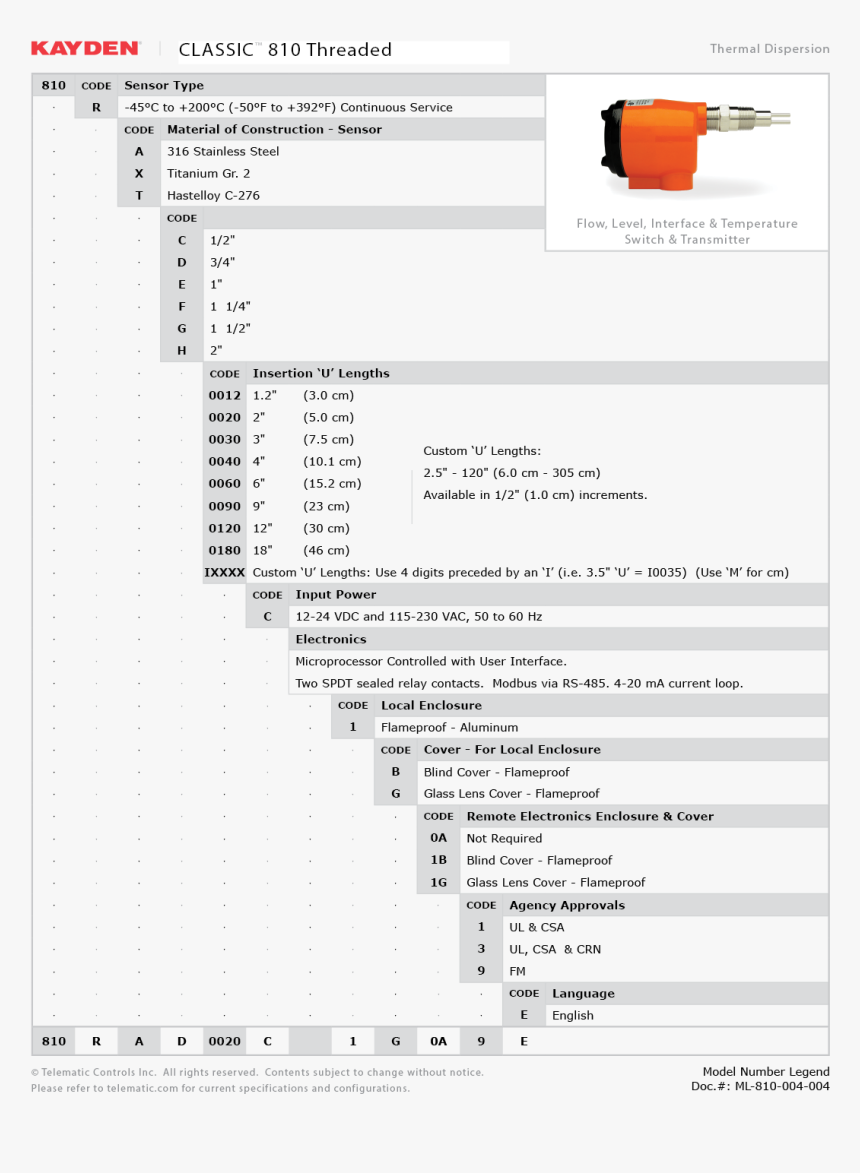Select the "Insertion 'U' Lengths" heading

coord(321,373)
